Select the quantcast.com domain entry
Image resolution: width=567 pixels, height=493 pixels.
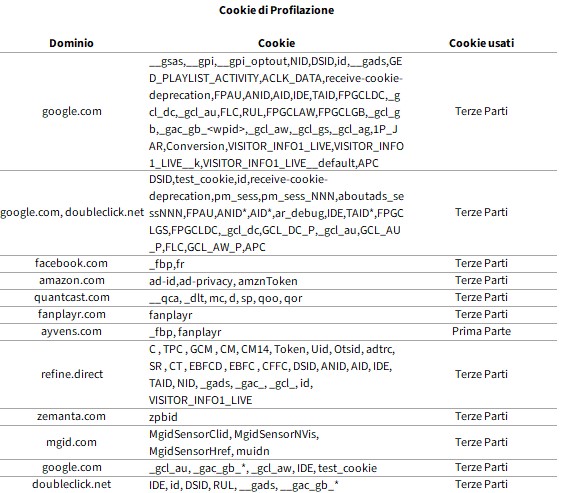point(72,297)
